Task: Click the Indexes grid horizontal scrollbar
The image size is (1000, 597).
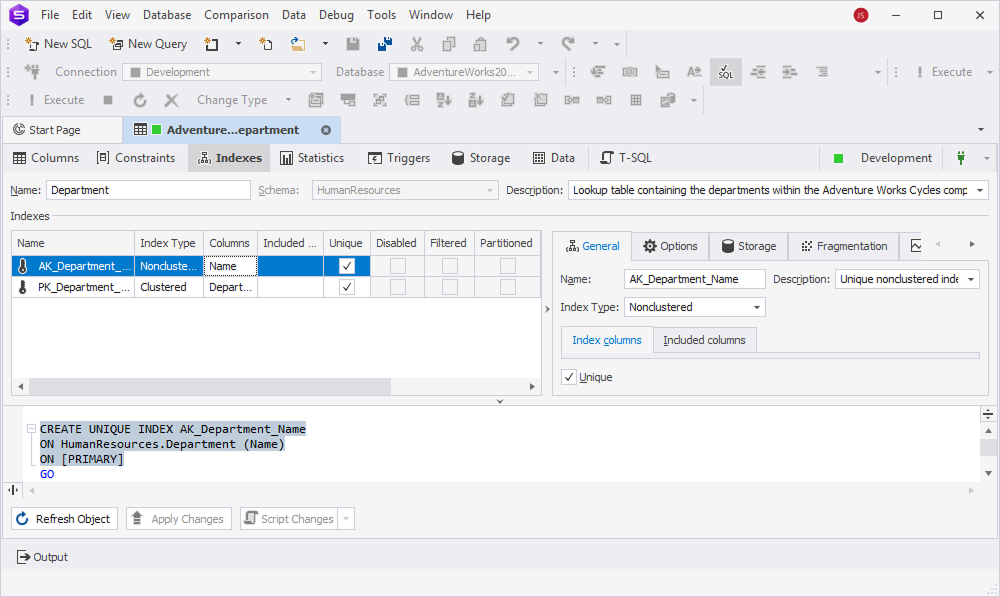Action: pyautogui.click(x=210, y=387)
